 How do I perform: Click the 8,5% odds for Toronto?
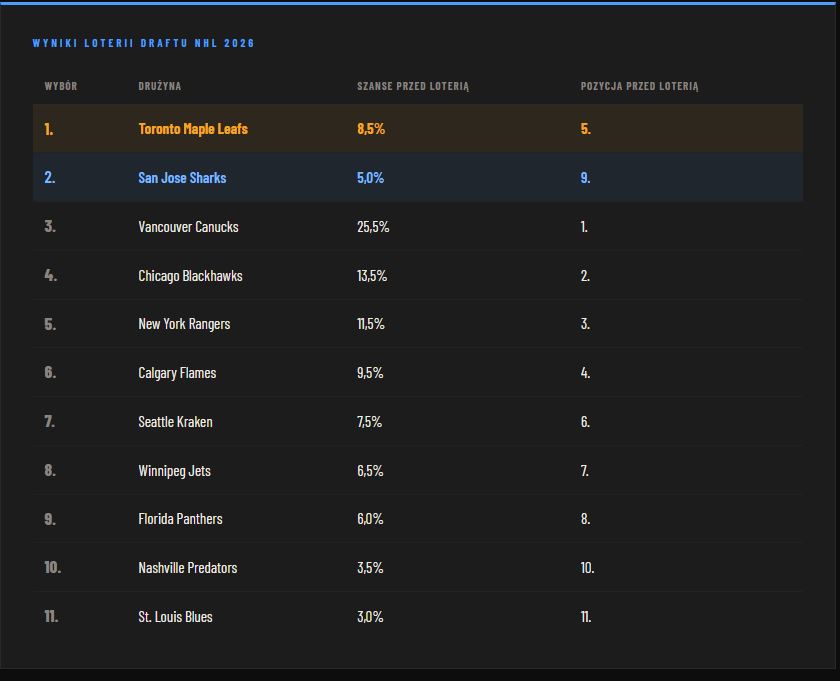point(371,129)
